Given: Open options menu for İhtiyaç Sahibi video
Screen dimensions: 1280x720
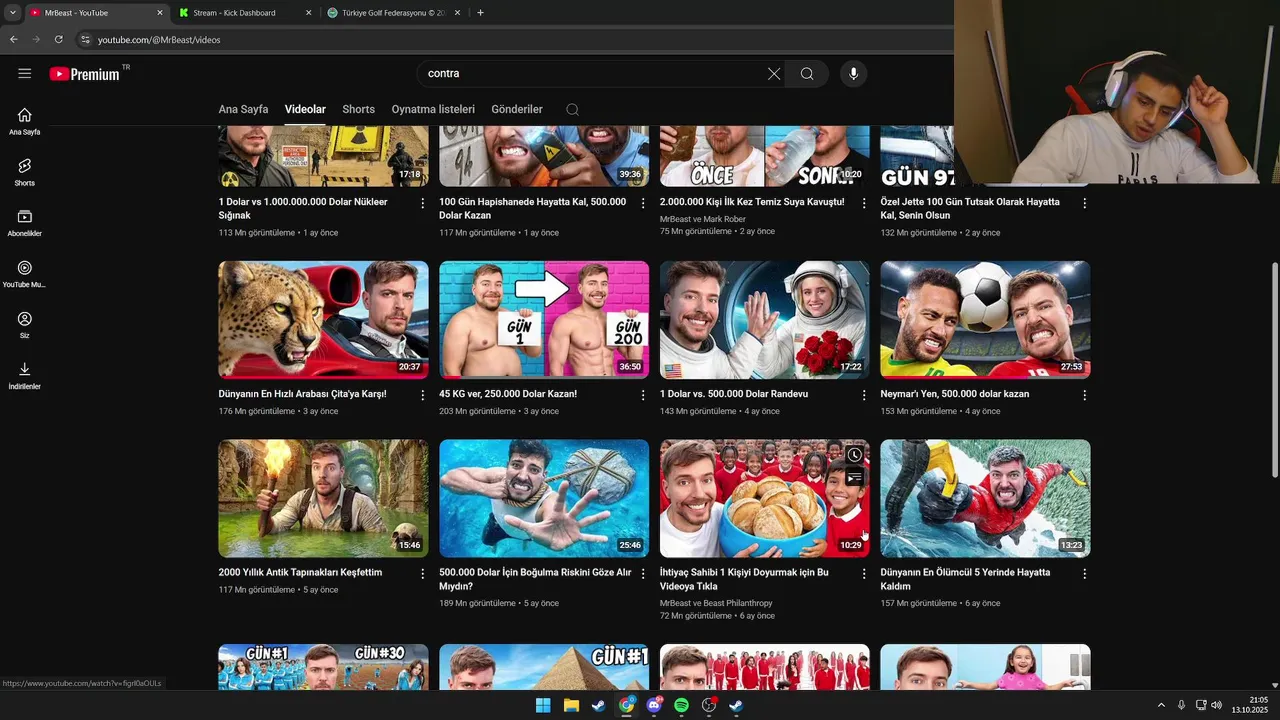Looking at the screenshot, I should pyautogui.click(x=864, y=574).
